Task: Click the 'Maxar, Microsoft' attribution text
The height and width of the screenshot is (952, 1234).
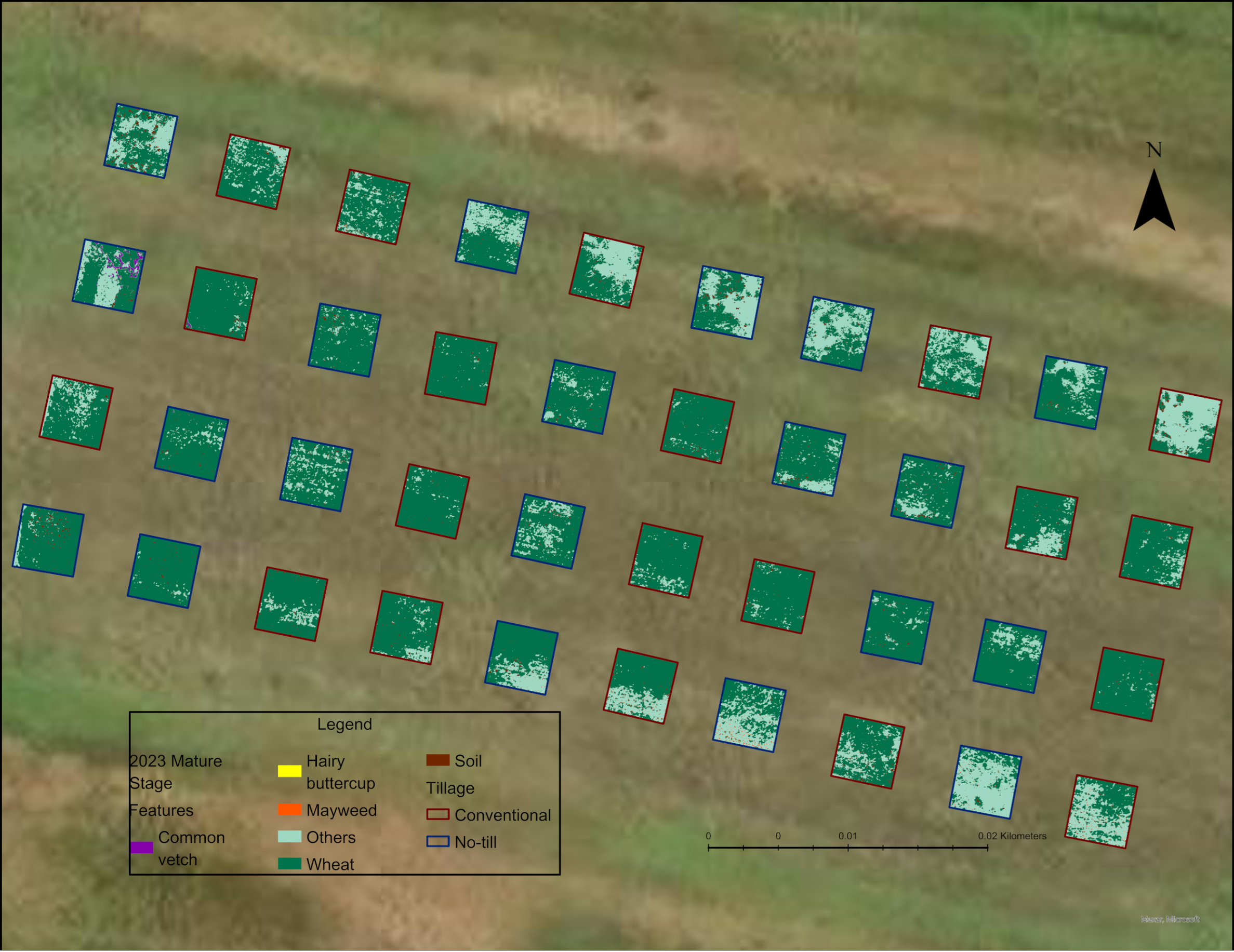Action: click(1170, 920)
